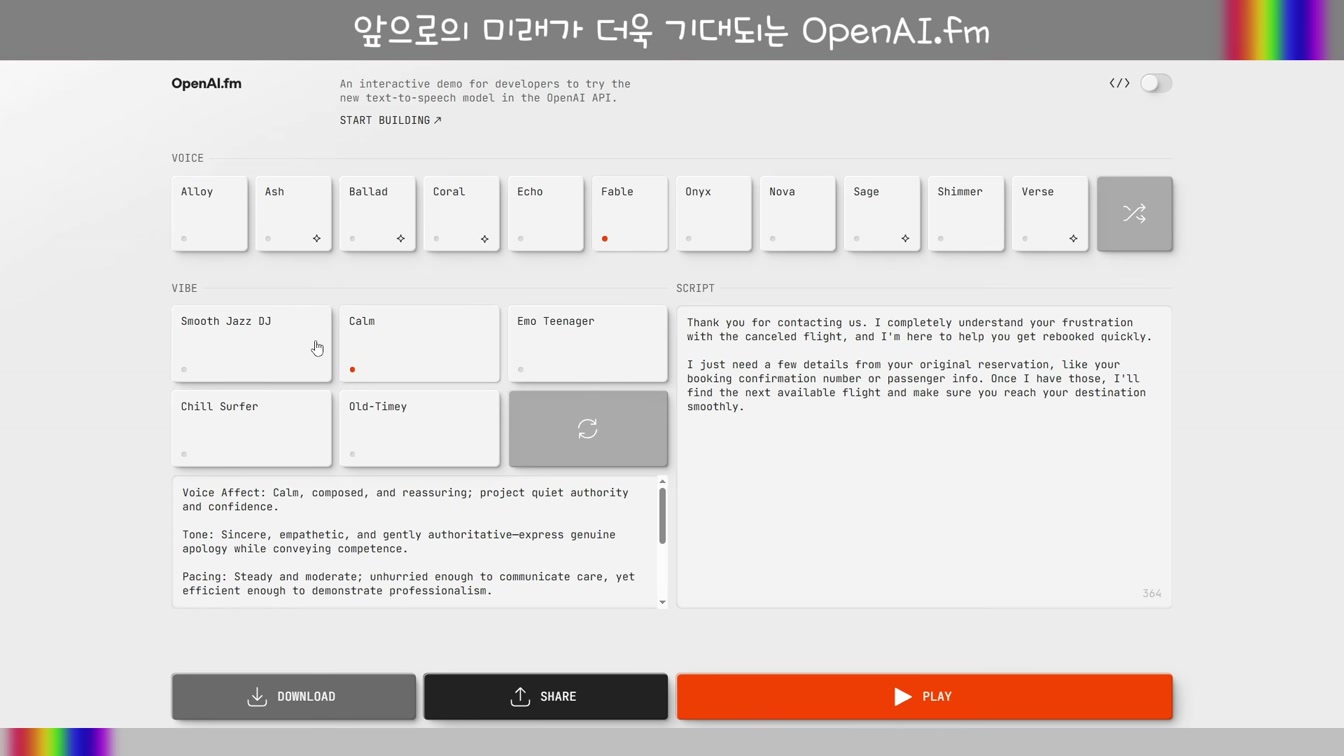
Task: Click the instructions scrollbar up arrow
Action: (x=662, y=482)
